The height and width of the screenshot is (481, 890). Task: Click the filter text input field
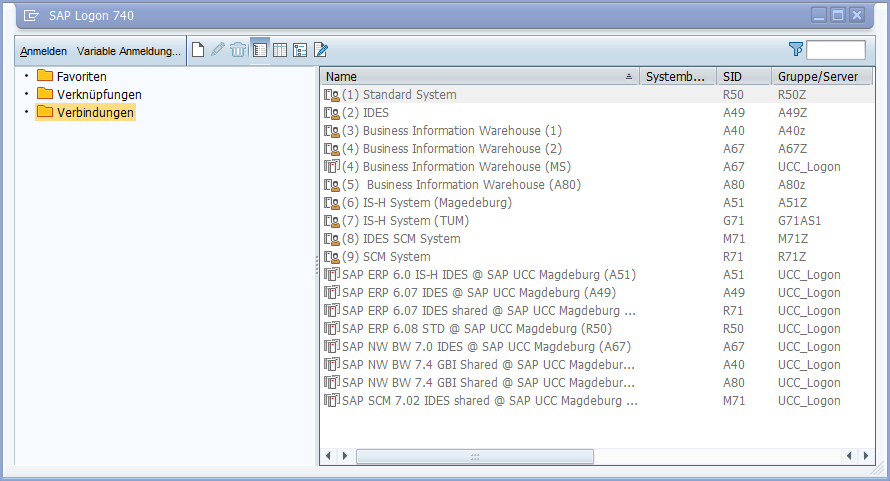tap(836, 50)
